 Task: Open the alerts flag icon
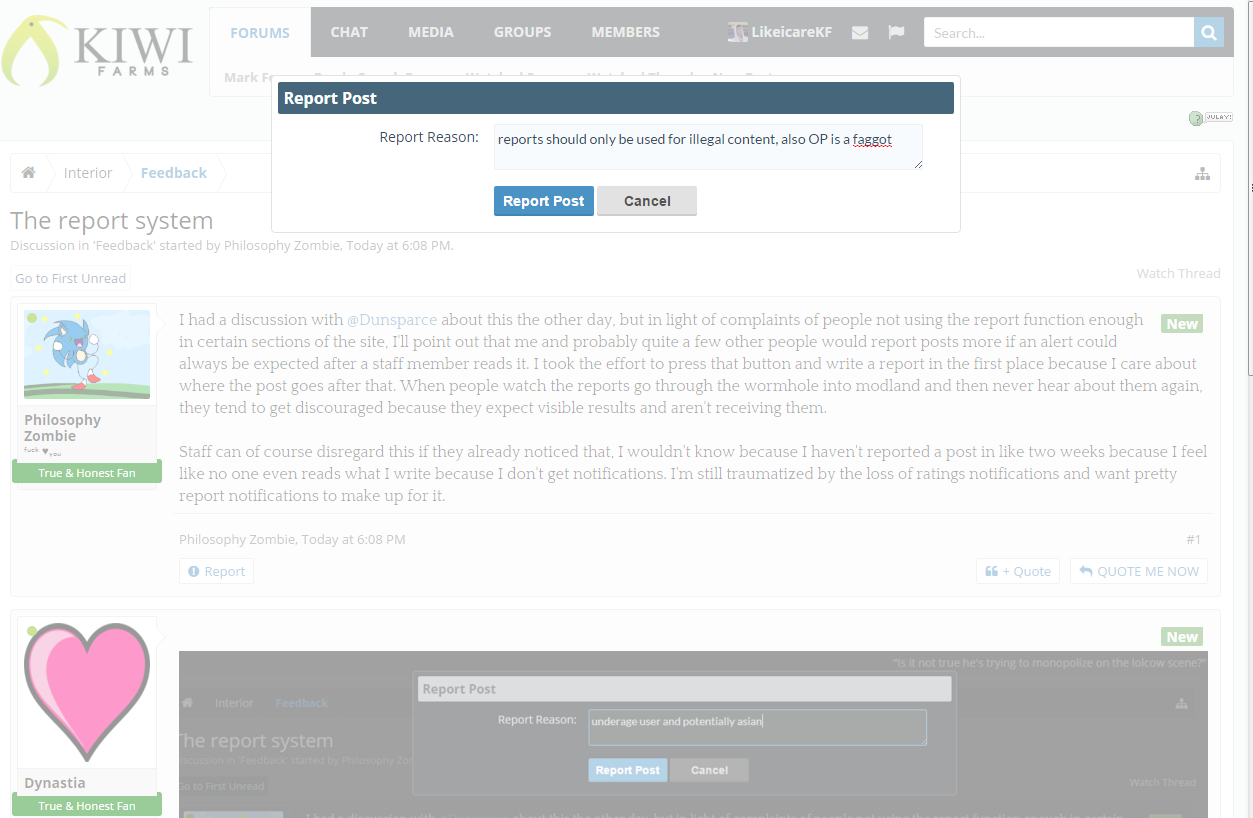pos(896,32)
